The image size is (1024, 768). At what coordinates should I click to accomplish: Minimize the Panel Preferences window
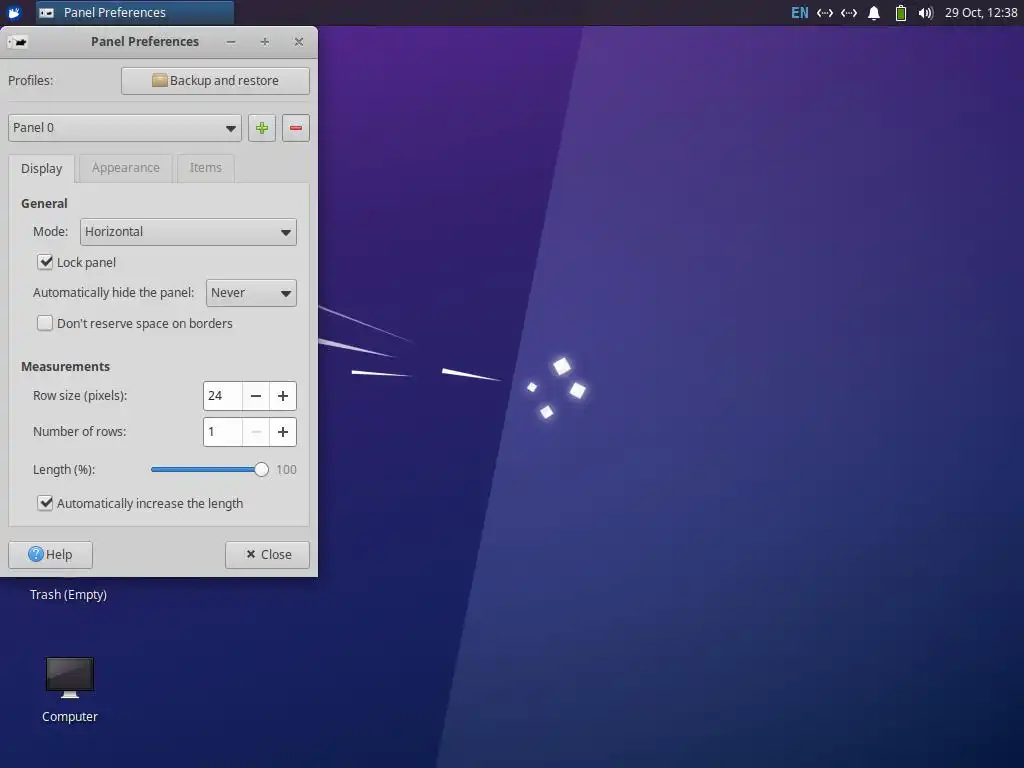click(x=231, y=42)
